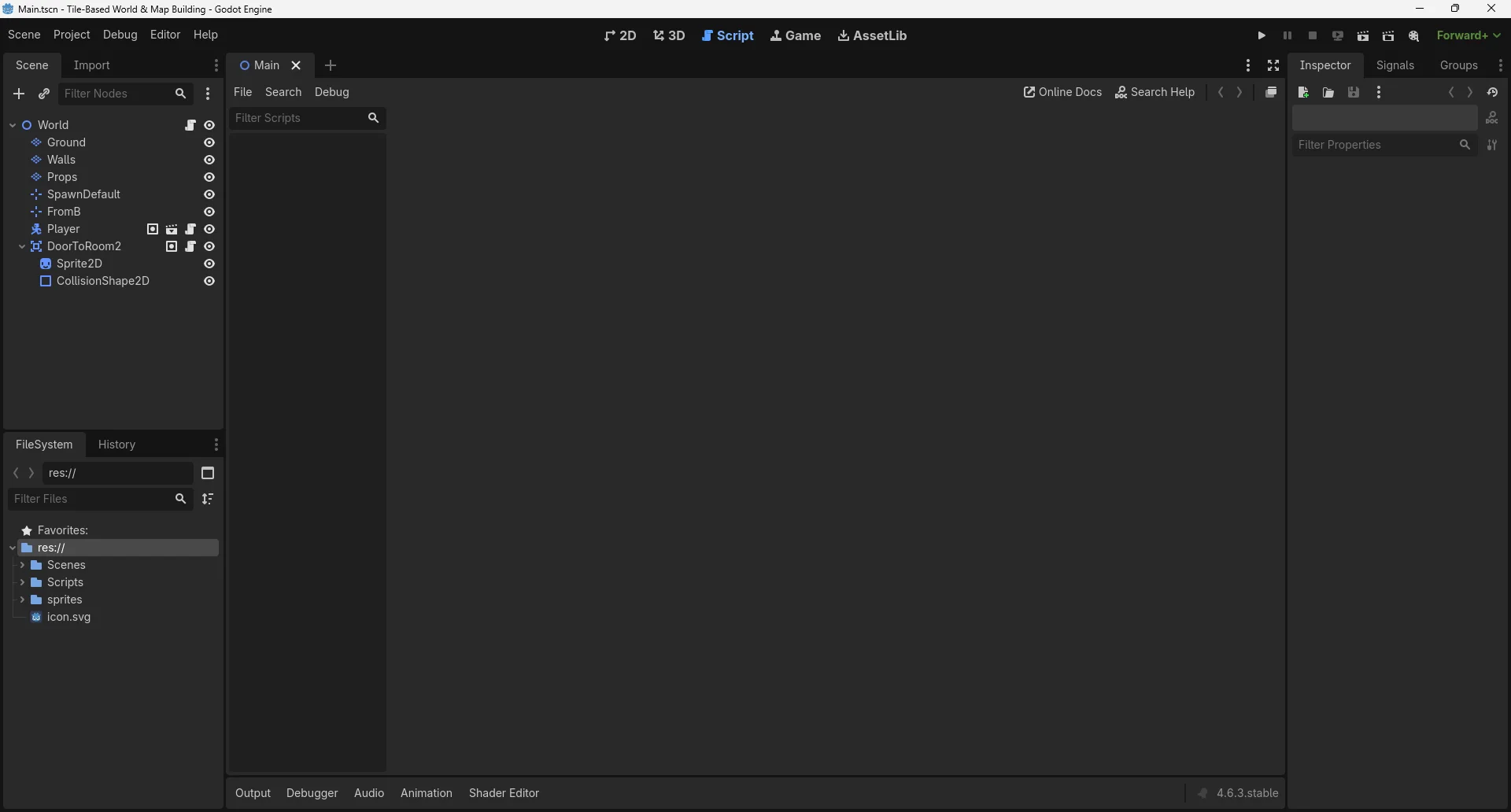Open DoorToRoom2's attached script icon
1511x812 pixels.
pyautogui.click(x=190, y=246)
